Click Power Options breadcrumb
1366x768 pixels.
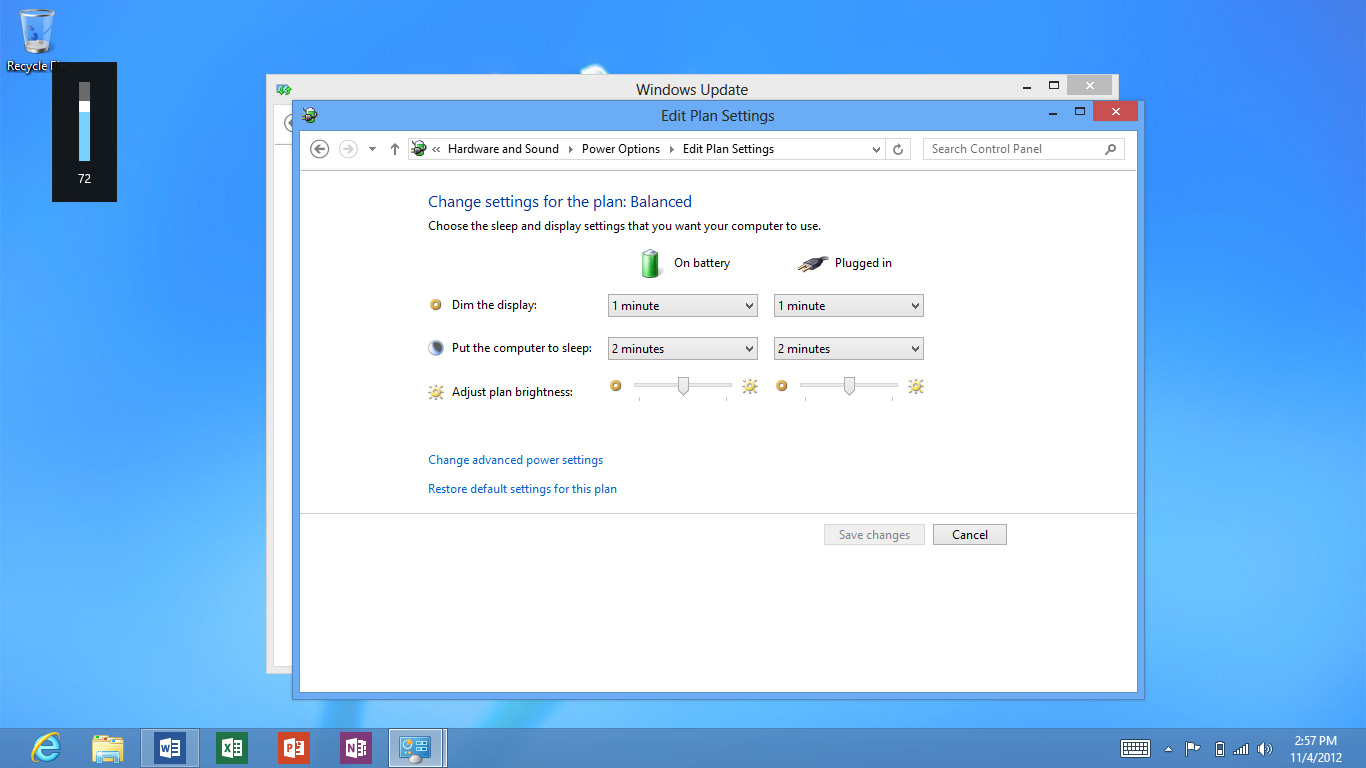[x=621, y=149]
